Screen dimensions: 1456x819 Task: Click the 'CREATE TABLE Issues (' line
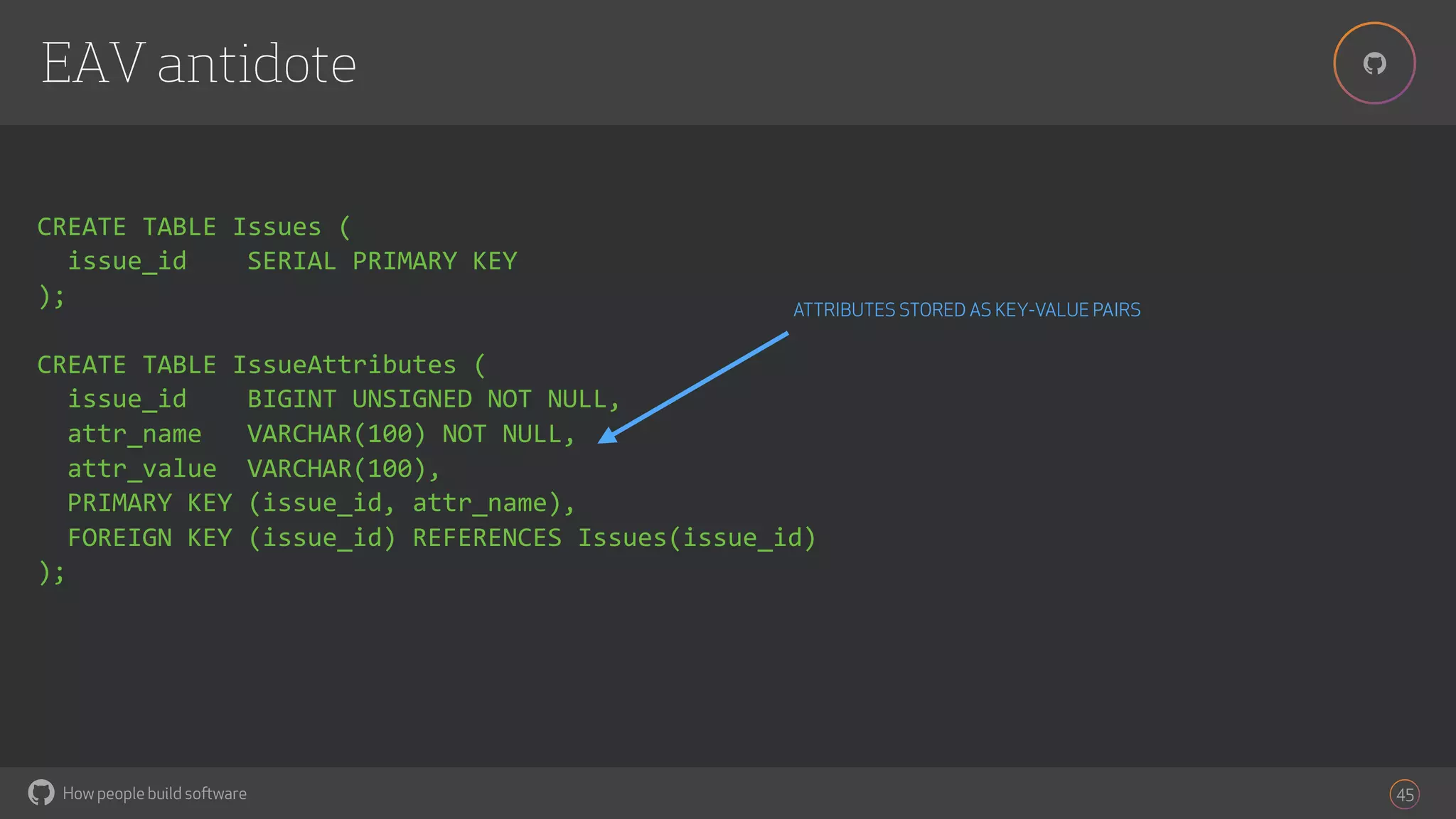pyautogui.click(x=193, y=227)
